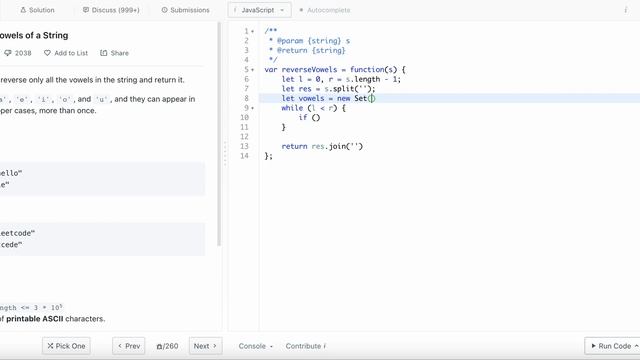Click the dislike count 2038 icon
The image size is (640, 360).
8,53
